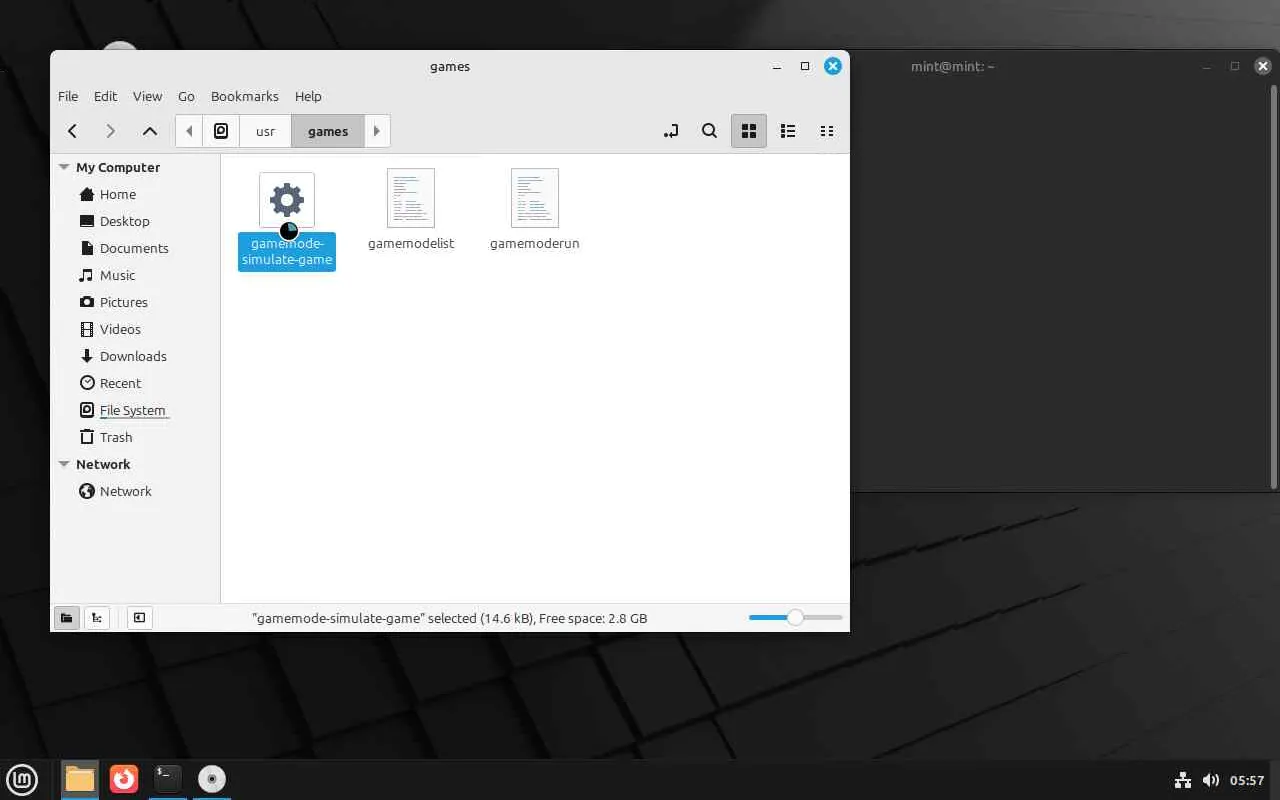Open Pictures in the sidebar
The width and height of the screenshot is (1280, 800).
click(123, 302)
